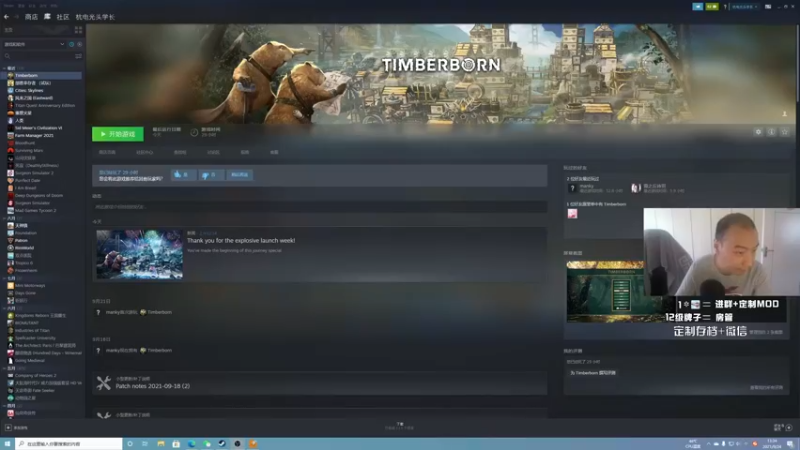Open the profile name tab in header
Screen dimensions: 800x450
[x=95, y=17]
